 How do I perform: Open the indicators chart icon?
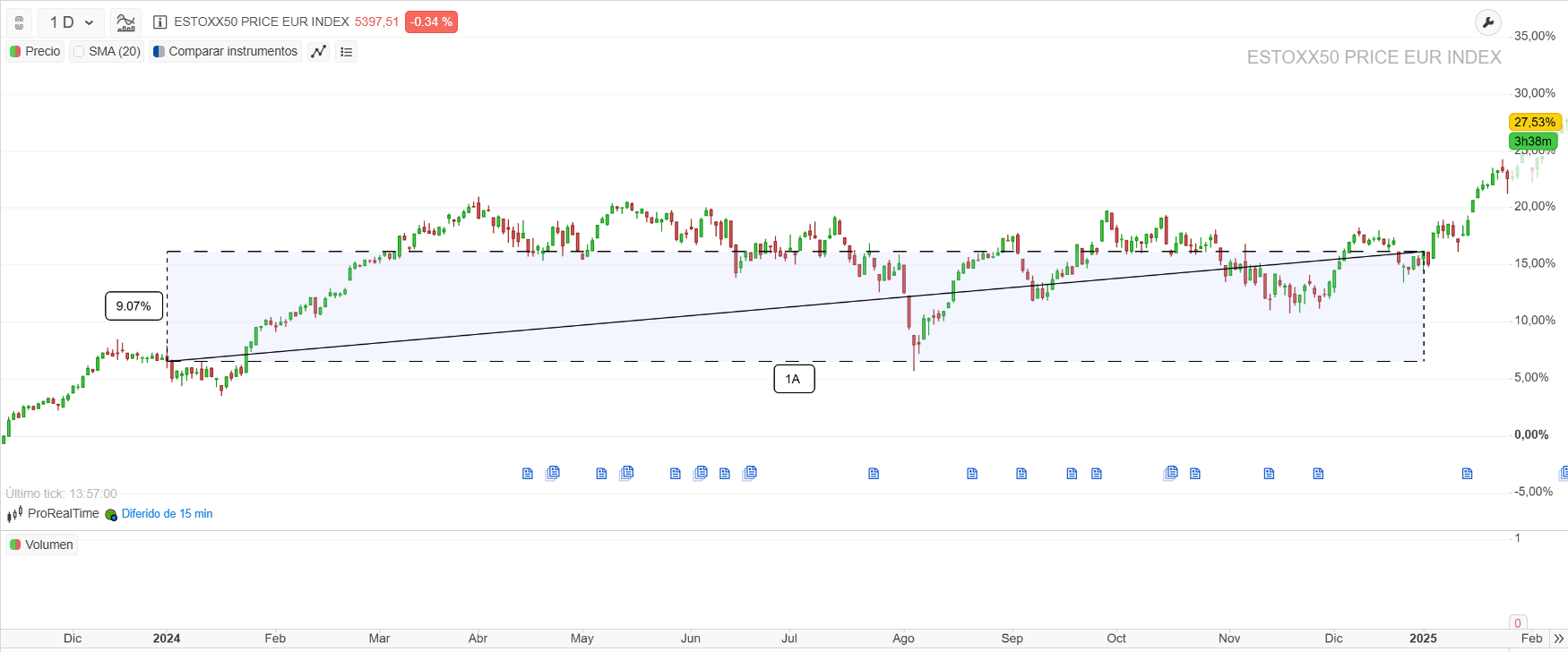click(x=126, y=22)
